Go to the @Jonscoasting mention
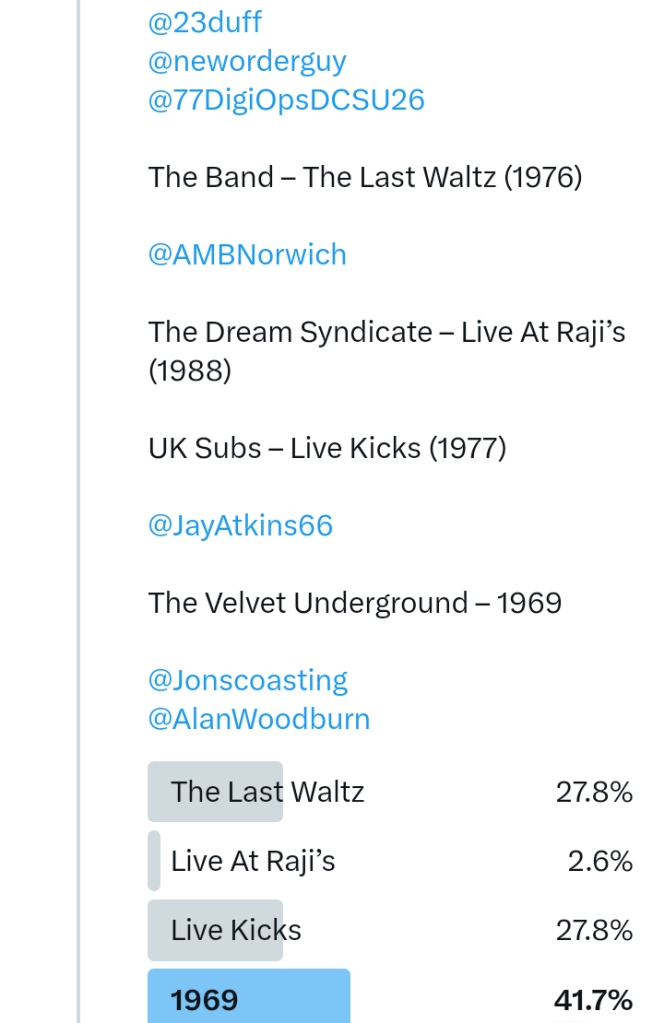 tap(248, 681)
